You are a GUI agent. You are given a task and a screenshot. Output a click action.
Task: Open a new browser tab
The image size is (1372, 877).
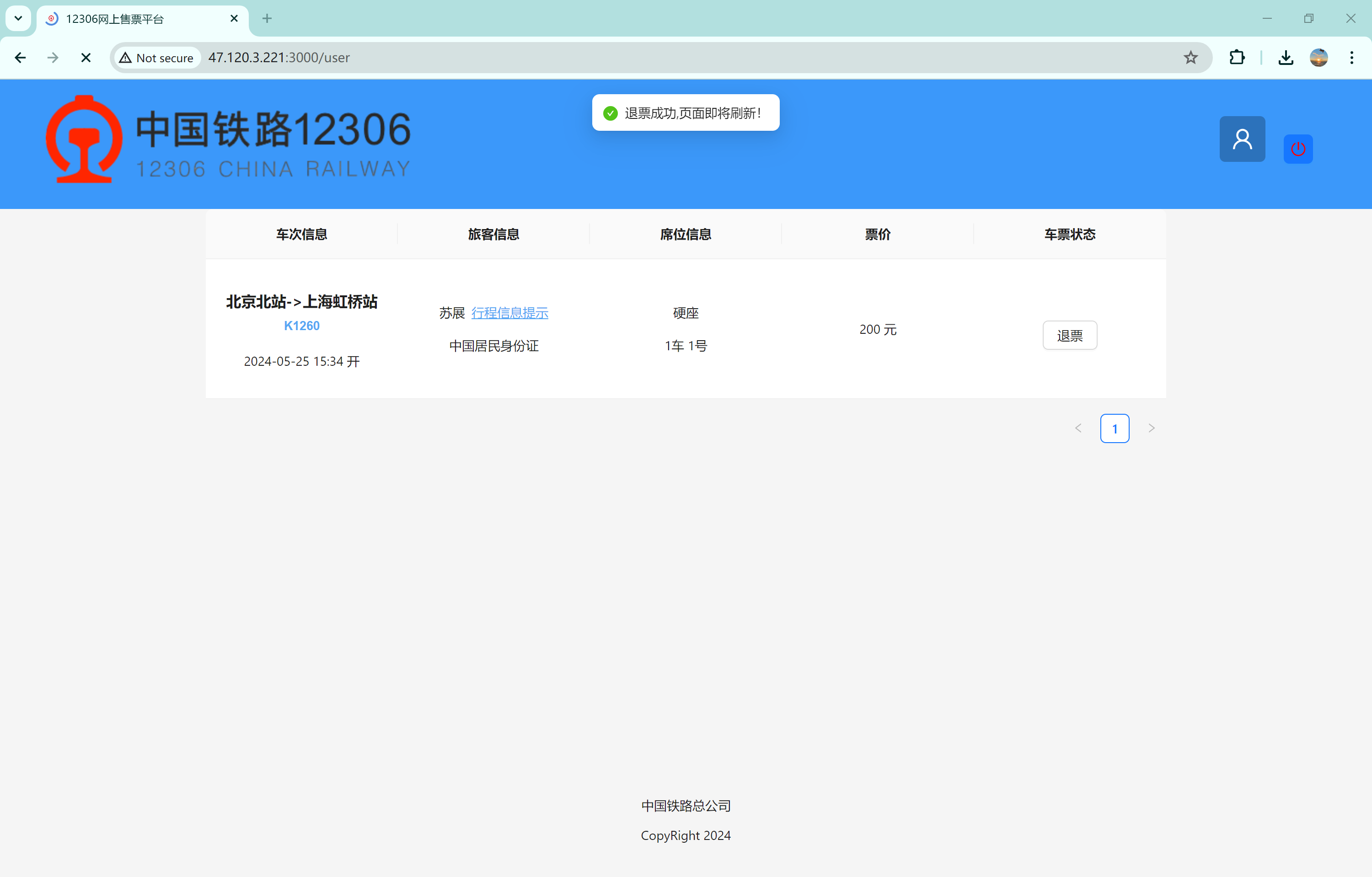[267, 19]
